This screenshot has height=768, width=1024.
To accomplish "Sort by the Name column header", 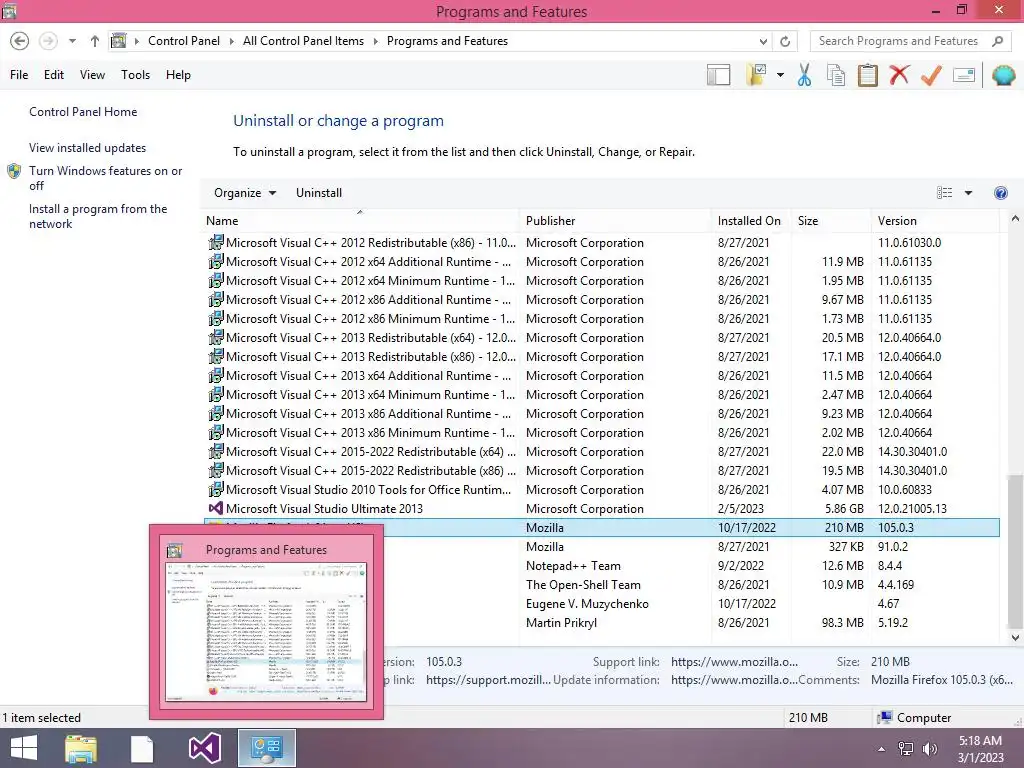I will click(360, 221).
